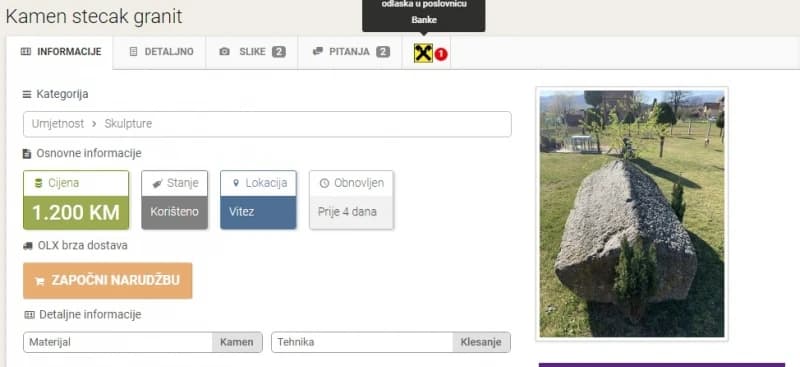Open the INFORMACIJE tab
Screen dimensions: 800x367
pos(61,52)
